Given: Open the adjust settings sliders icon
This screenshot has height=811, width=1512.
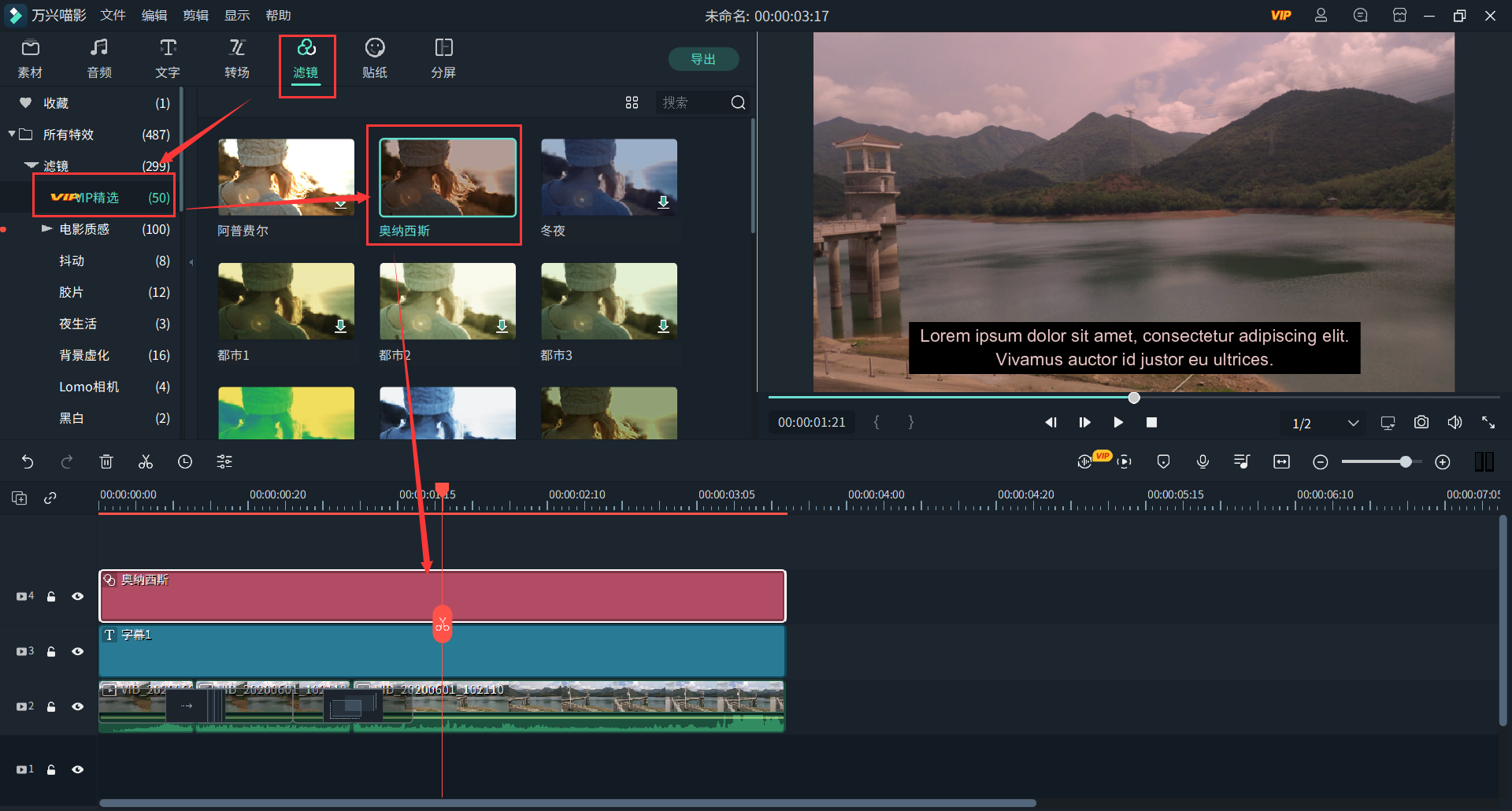Looking at the screenshot, I should pos(224,462).
